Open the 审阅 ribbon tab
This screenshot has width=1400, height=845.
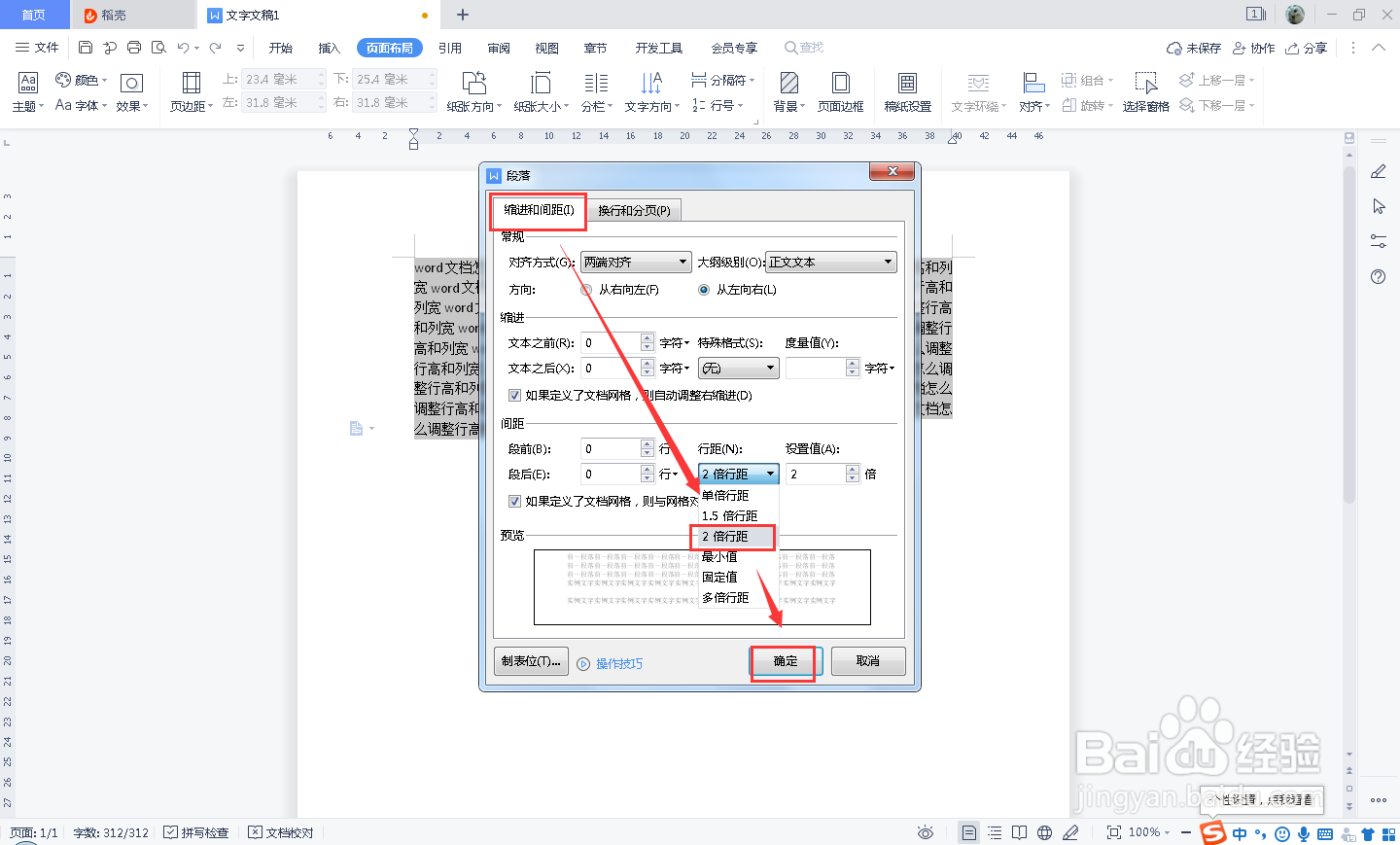499,47
